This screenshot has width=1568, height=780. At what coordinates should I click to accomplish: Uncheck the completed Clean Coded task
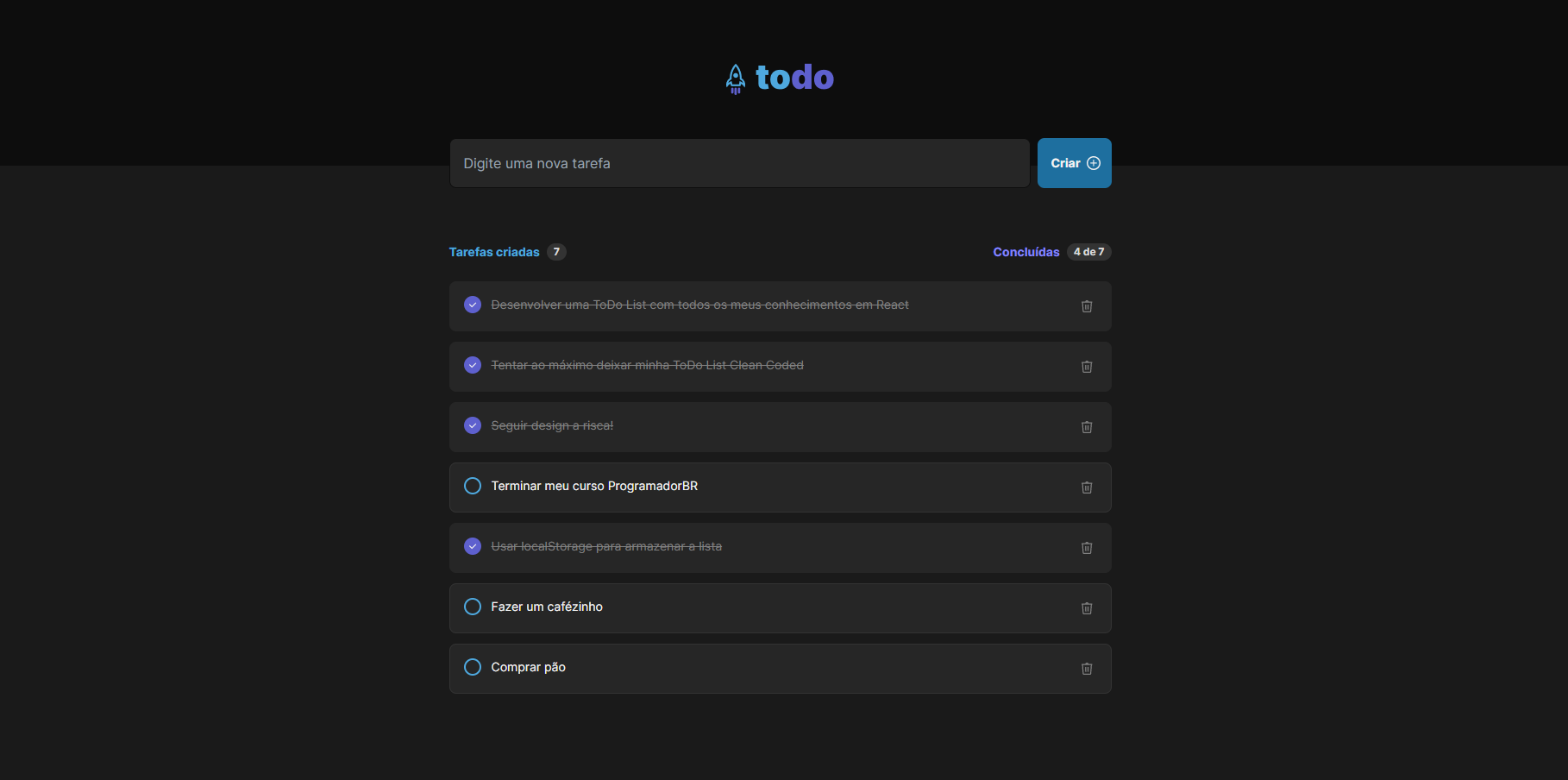coord(472,365)
